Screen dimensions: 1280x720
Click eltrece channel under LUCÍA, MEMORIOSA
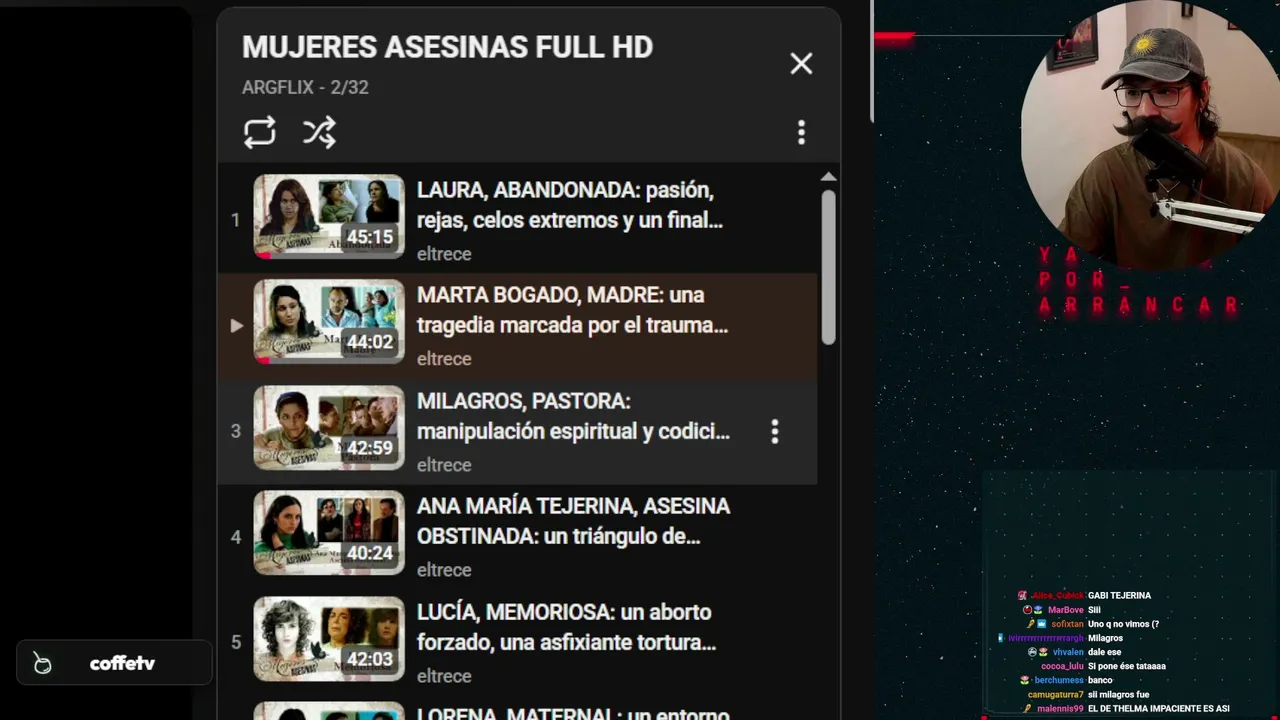pyautogui.click(x=444, y=676)
